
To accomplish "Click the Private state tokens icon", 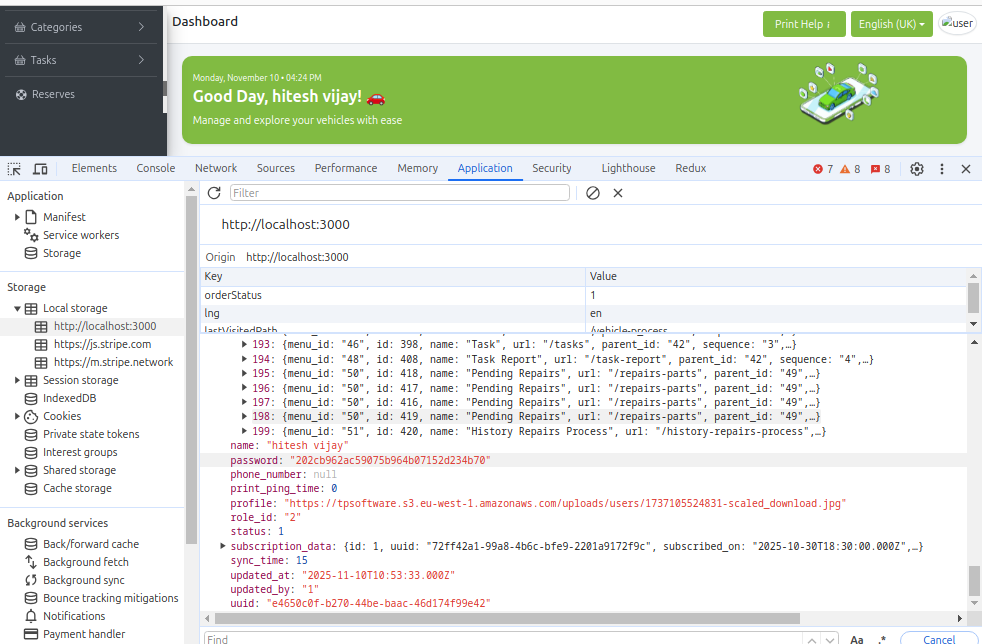I will coord(31,435).
